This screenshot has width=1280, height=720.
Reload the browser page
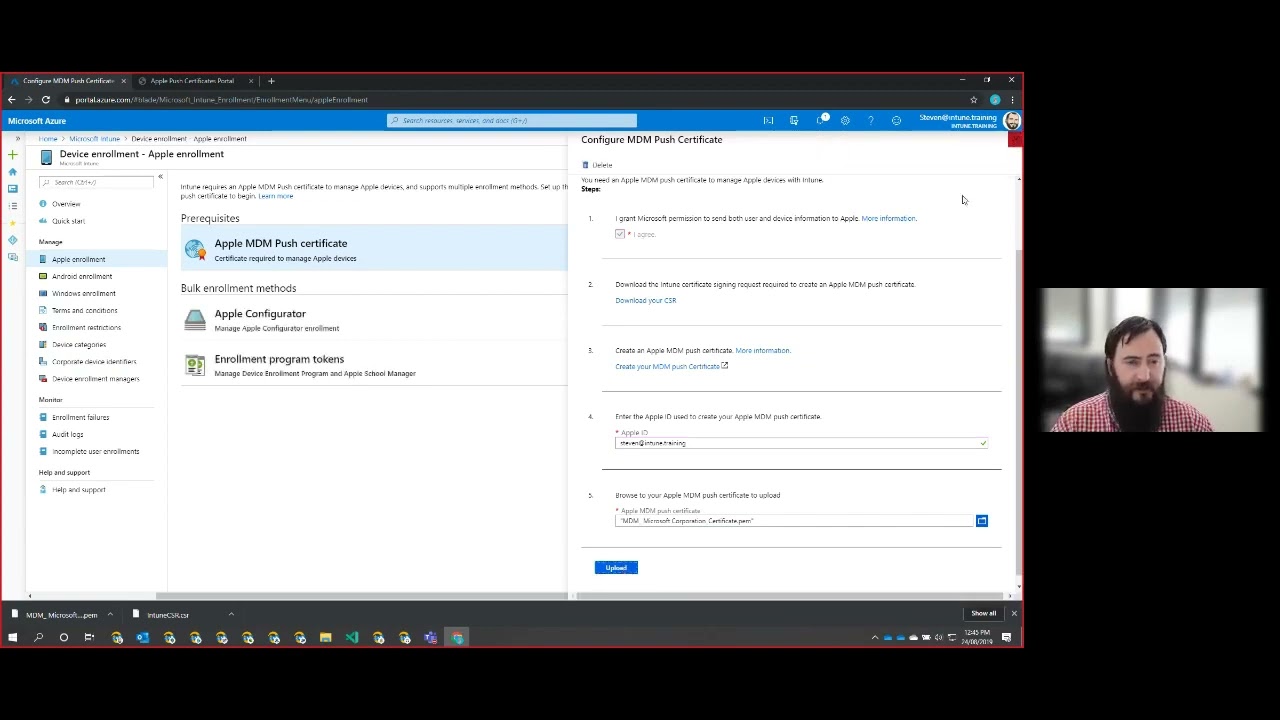[x=46, y=100]
